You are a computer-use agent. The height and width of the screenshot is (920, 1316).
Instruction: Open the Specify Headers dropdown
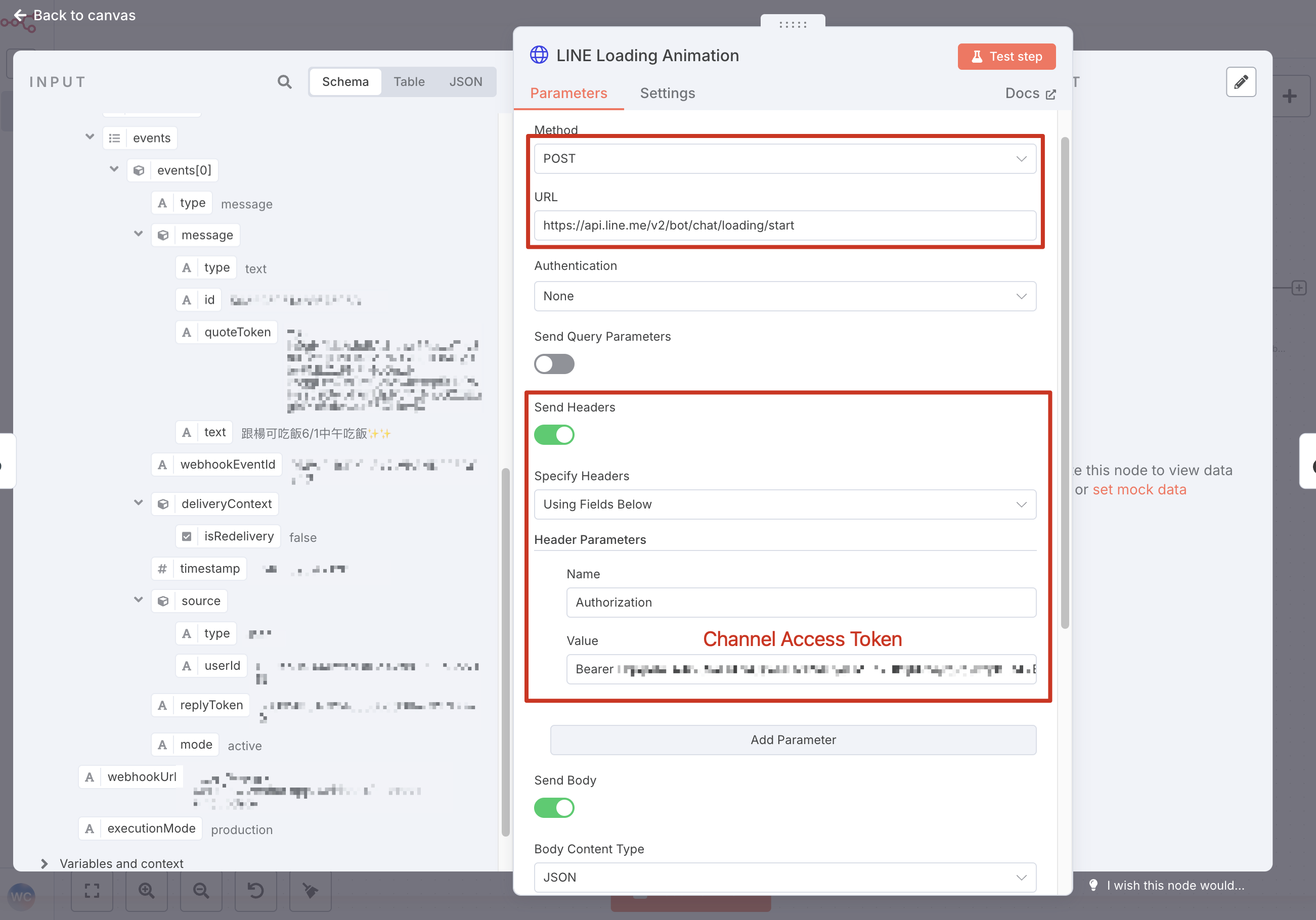point(784,504)
